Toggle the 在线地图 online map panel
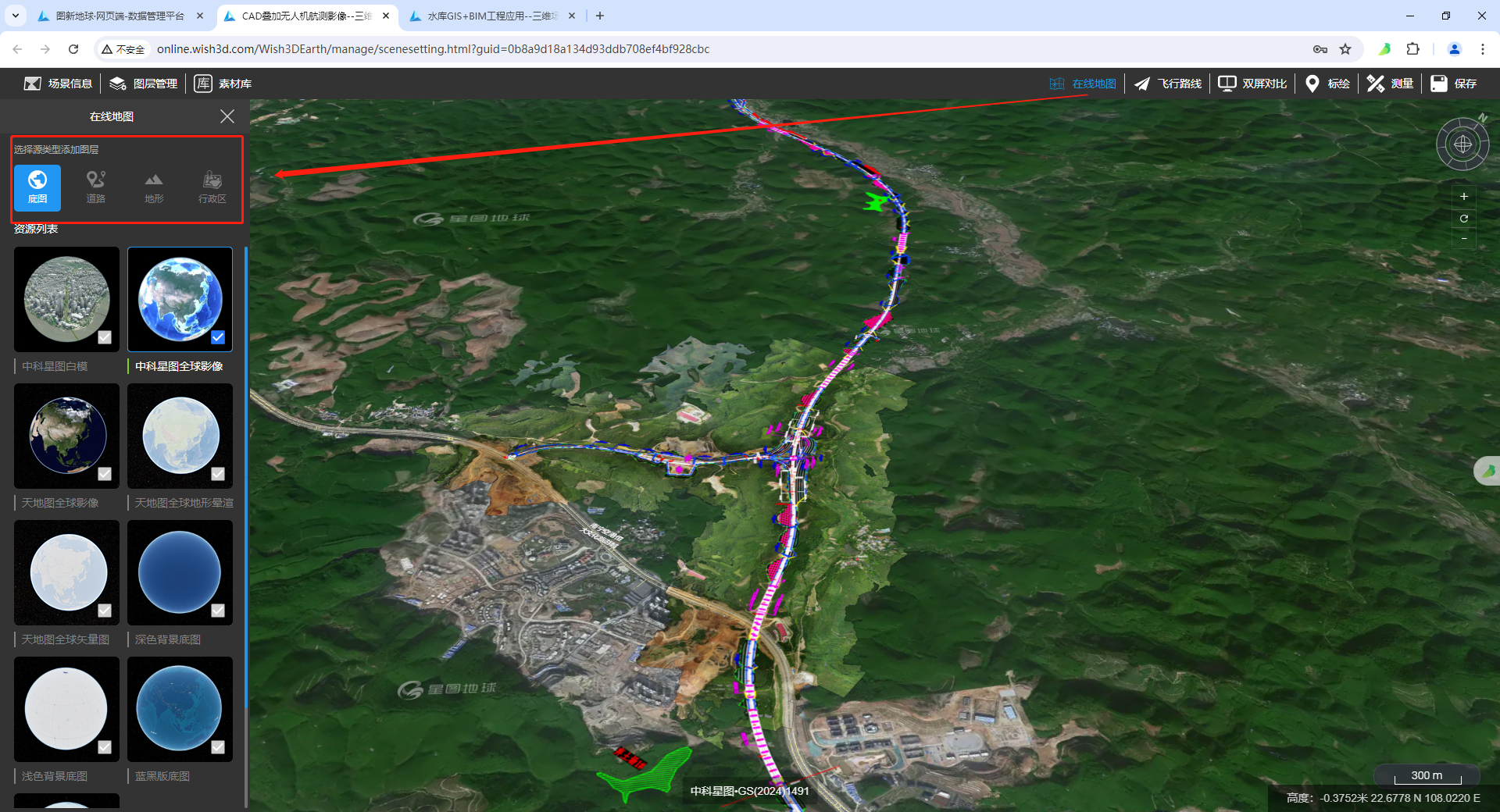1500x812 pixels. tap(1083, 84)
